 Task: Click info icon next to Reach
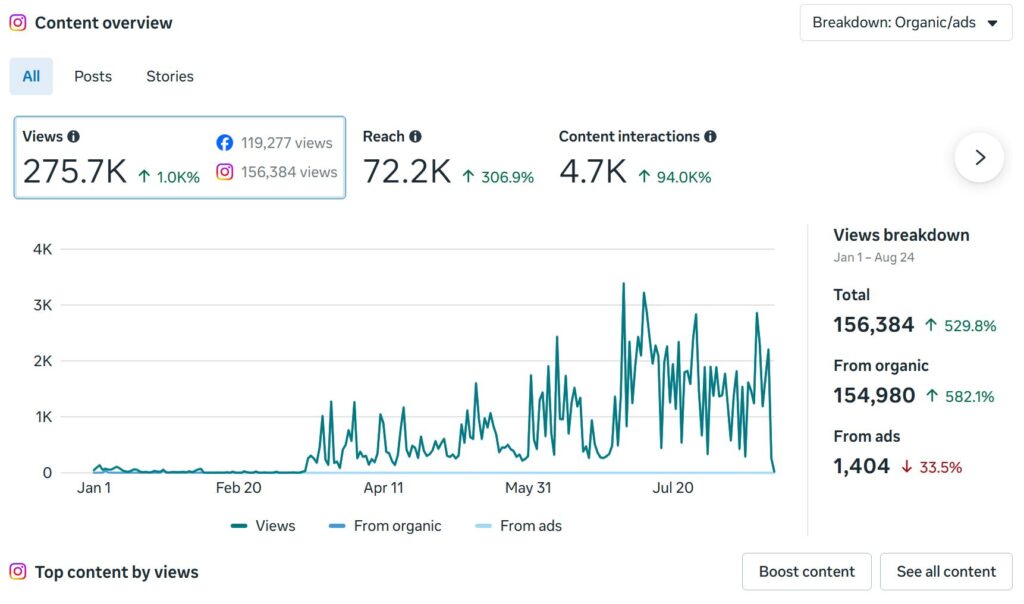pos(415,136)
